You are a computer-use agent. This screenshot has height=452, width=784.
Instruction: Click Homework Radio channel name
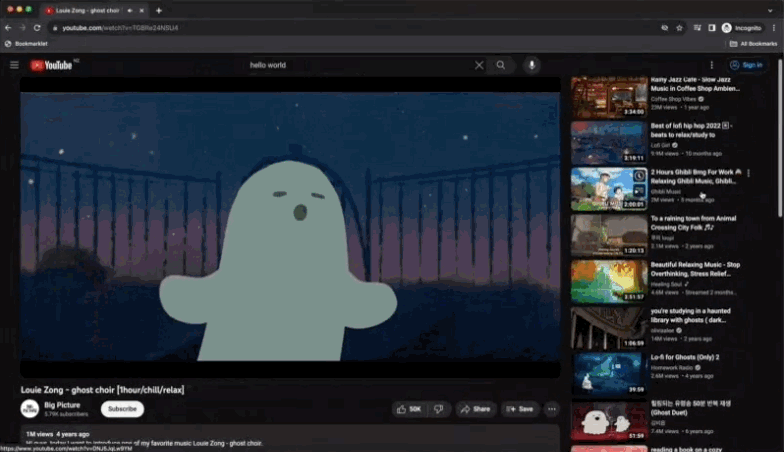click(x=672, y=368)
